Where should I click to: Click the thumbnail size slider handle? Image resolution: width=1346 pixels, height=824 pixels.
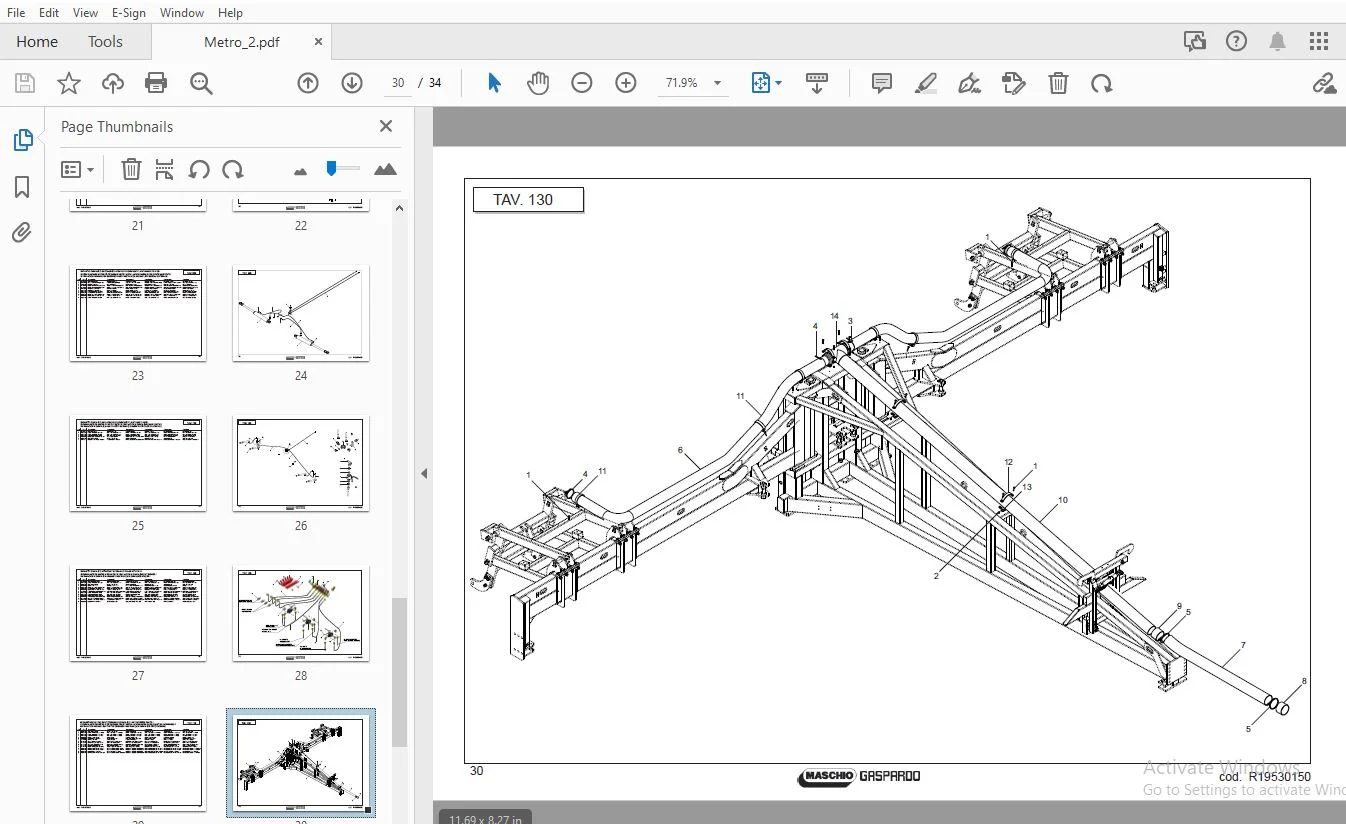[x=331, y=169]
